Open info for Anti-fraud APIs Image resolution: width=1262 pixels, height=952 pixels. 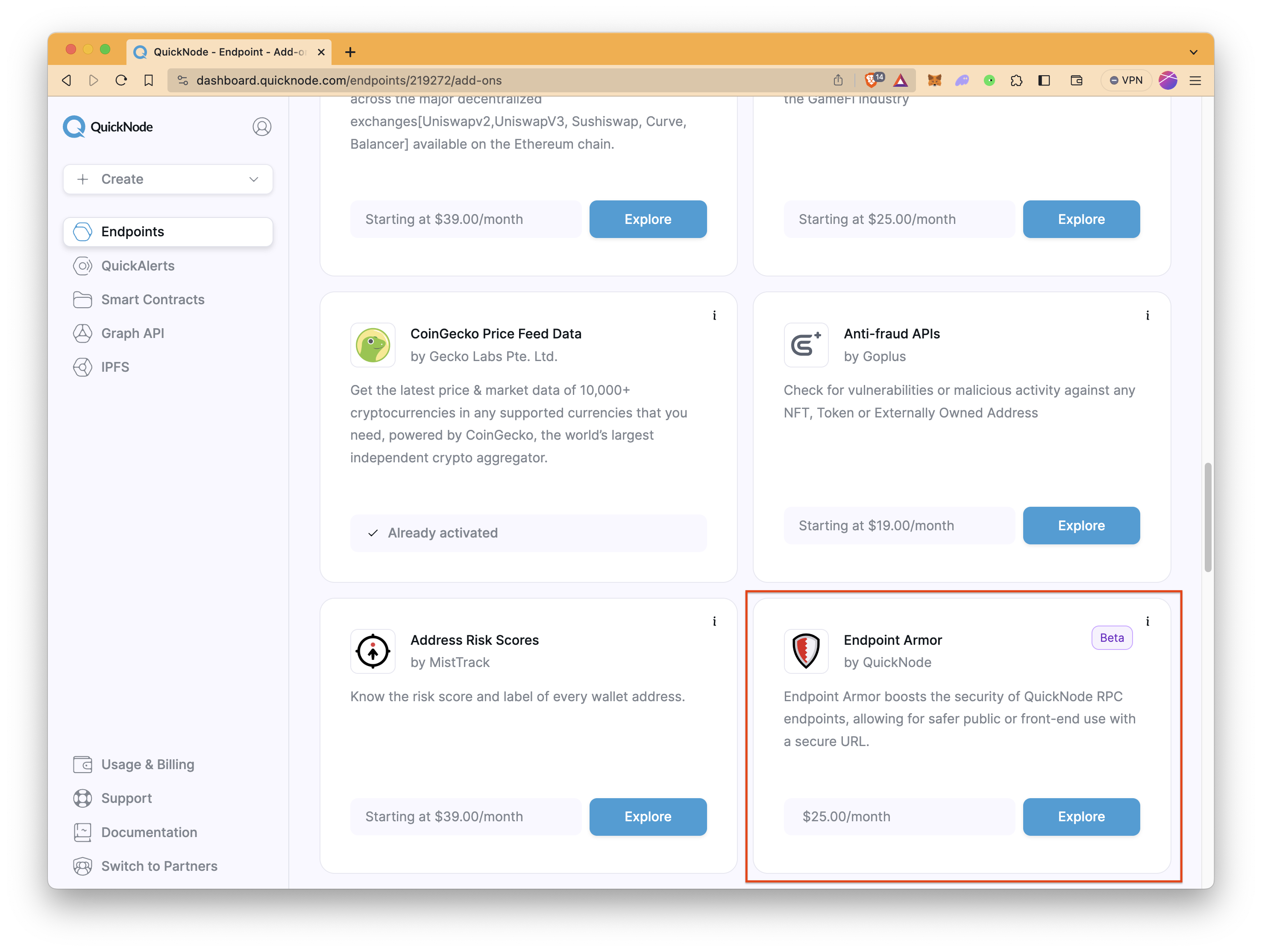1148,315
